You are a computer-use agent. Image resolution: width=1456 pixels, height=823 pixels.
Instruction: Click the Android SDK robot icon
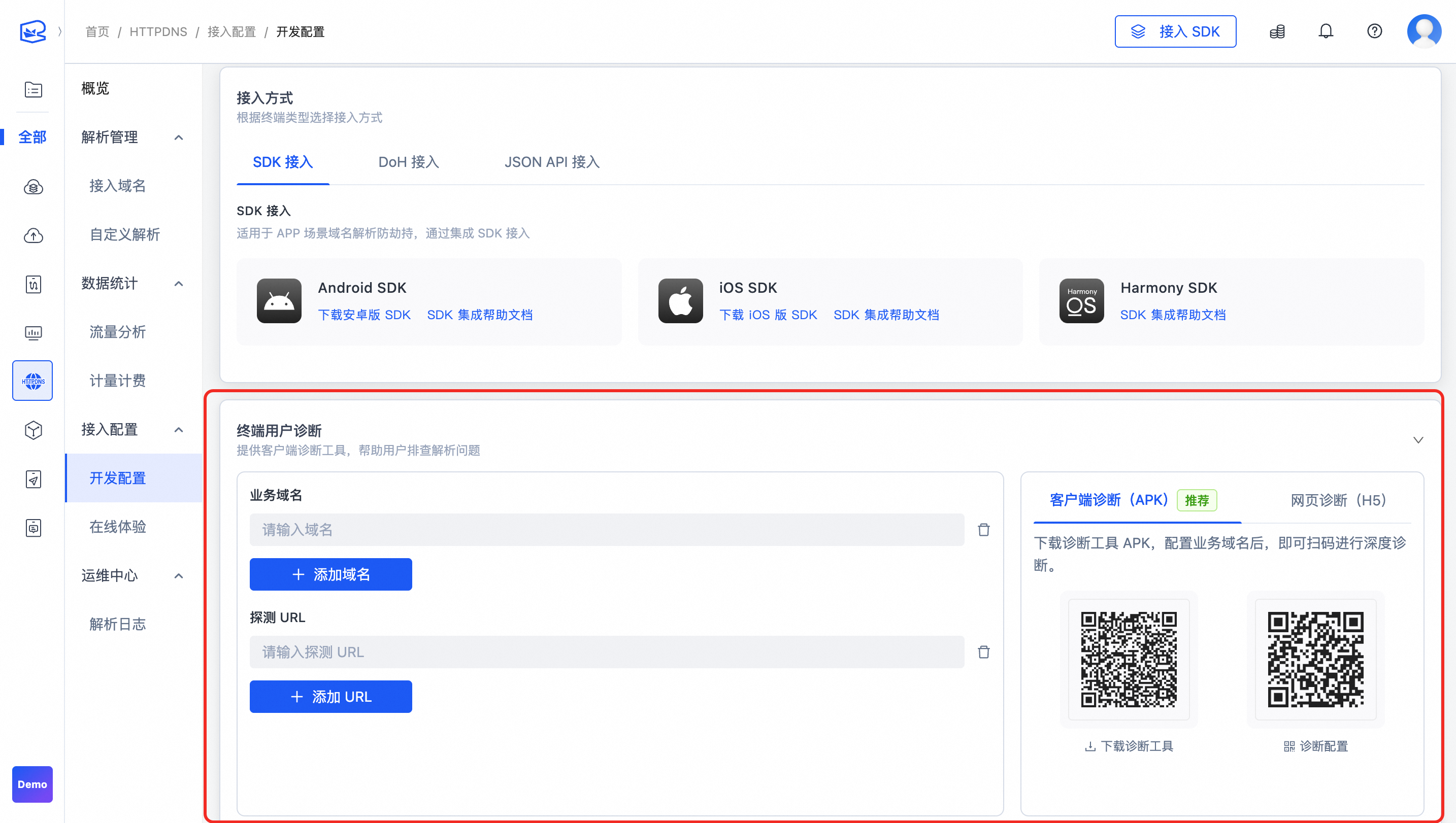click(x=279, y=301)
